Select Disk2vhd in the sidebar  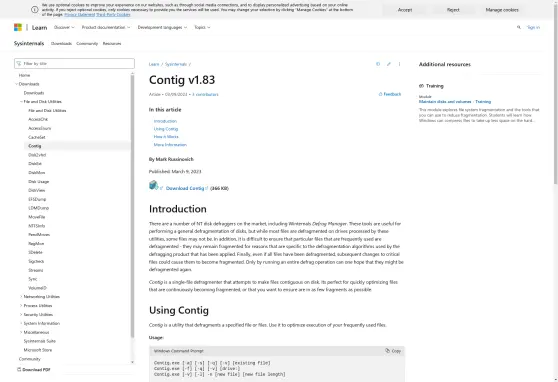coord(37,155)
